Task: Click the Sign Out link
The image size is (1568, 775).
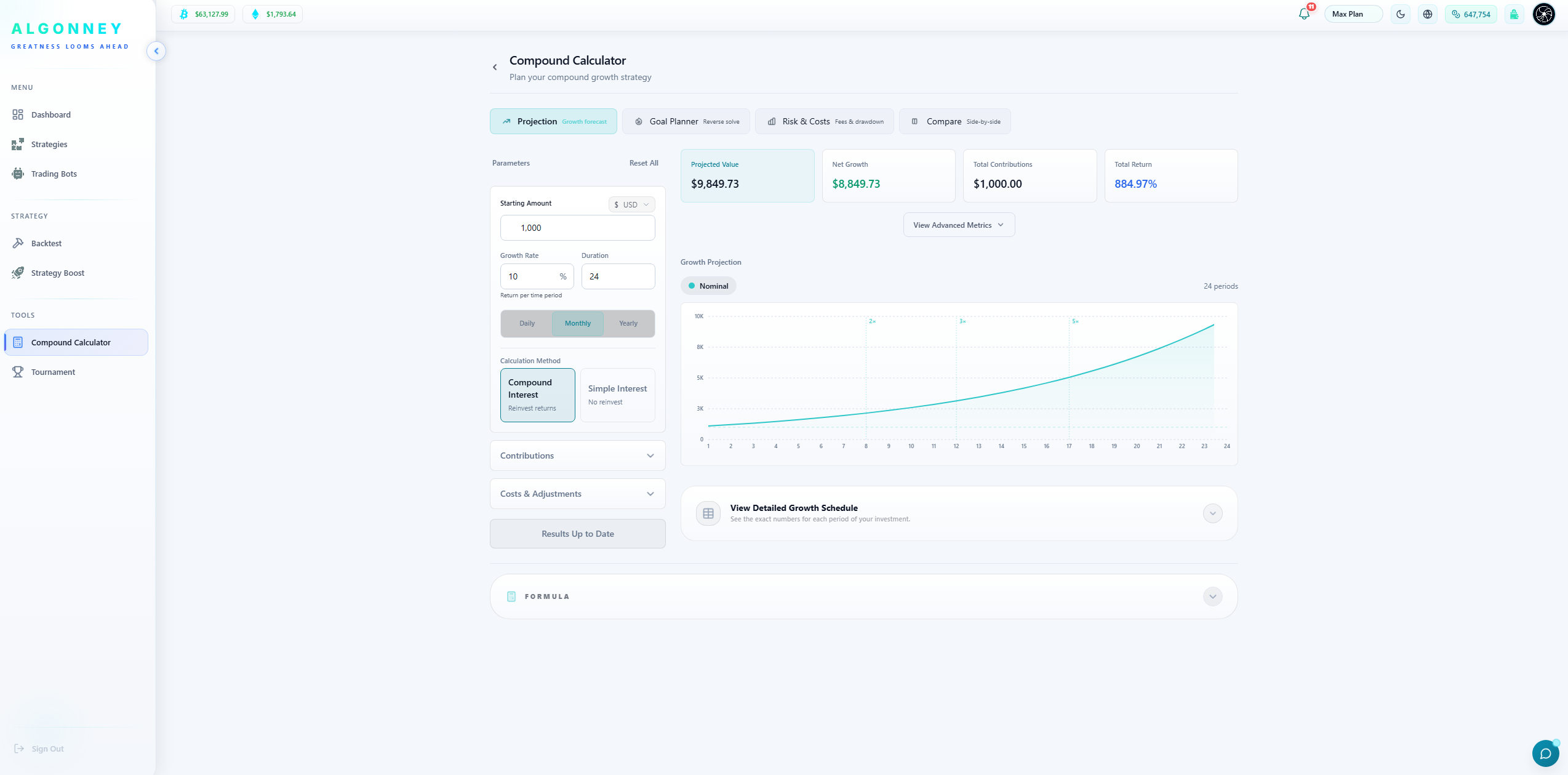Action: (x=48, y=749)
